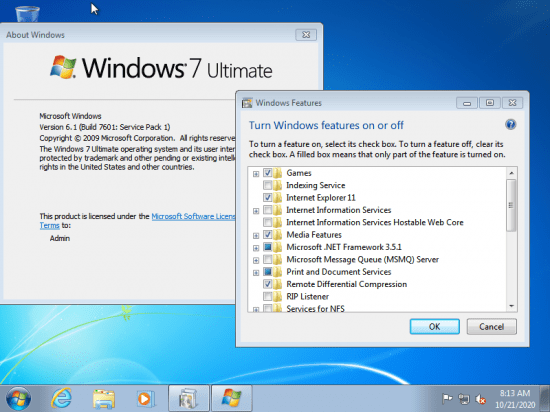Toggle Print and Document Services checkbox
The height and width of the screenshot is (412, 550).
point(268,272)
